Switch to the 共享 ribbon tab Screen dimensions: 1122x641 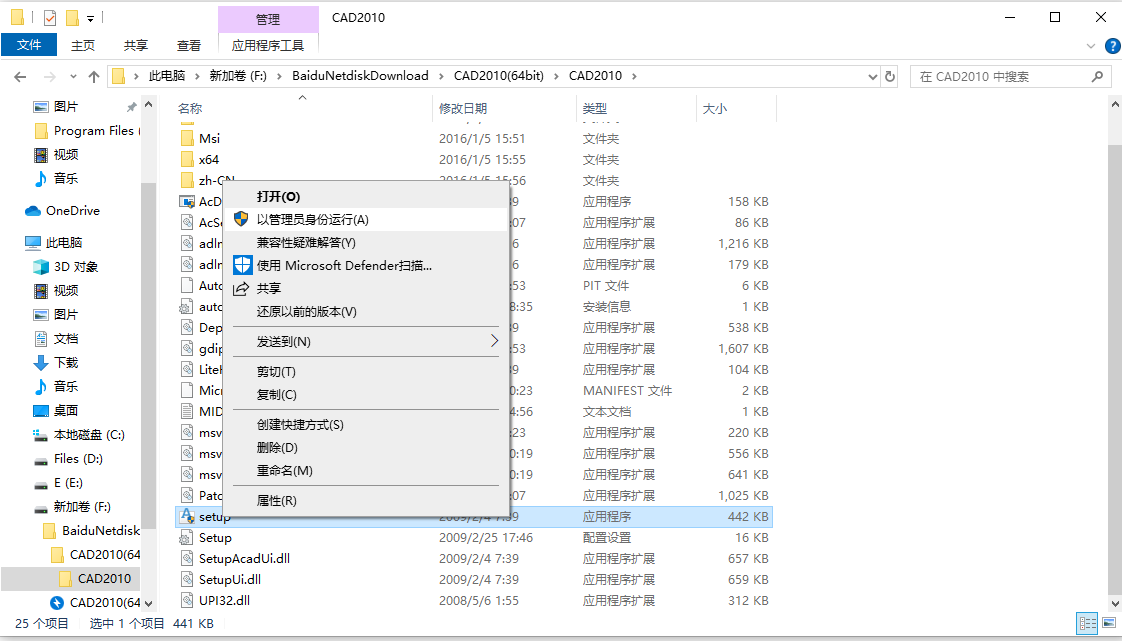(135, 45)
